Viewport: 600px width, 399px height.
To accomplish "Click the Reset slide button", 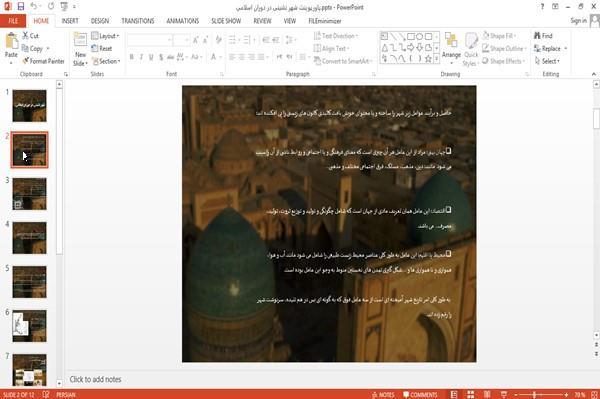I will tap(102, 49).
